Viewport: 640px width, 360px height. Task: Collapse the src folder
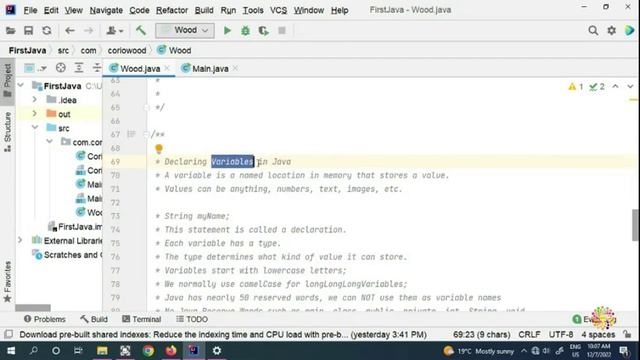tap(35, 128)
